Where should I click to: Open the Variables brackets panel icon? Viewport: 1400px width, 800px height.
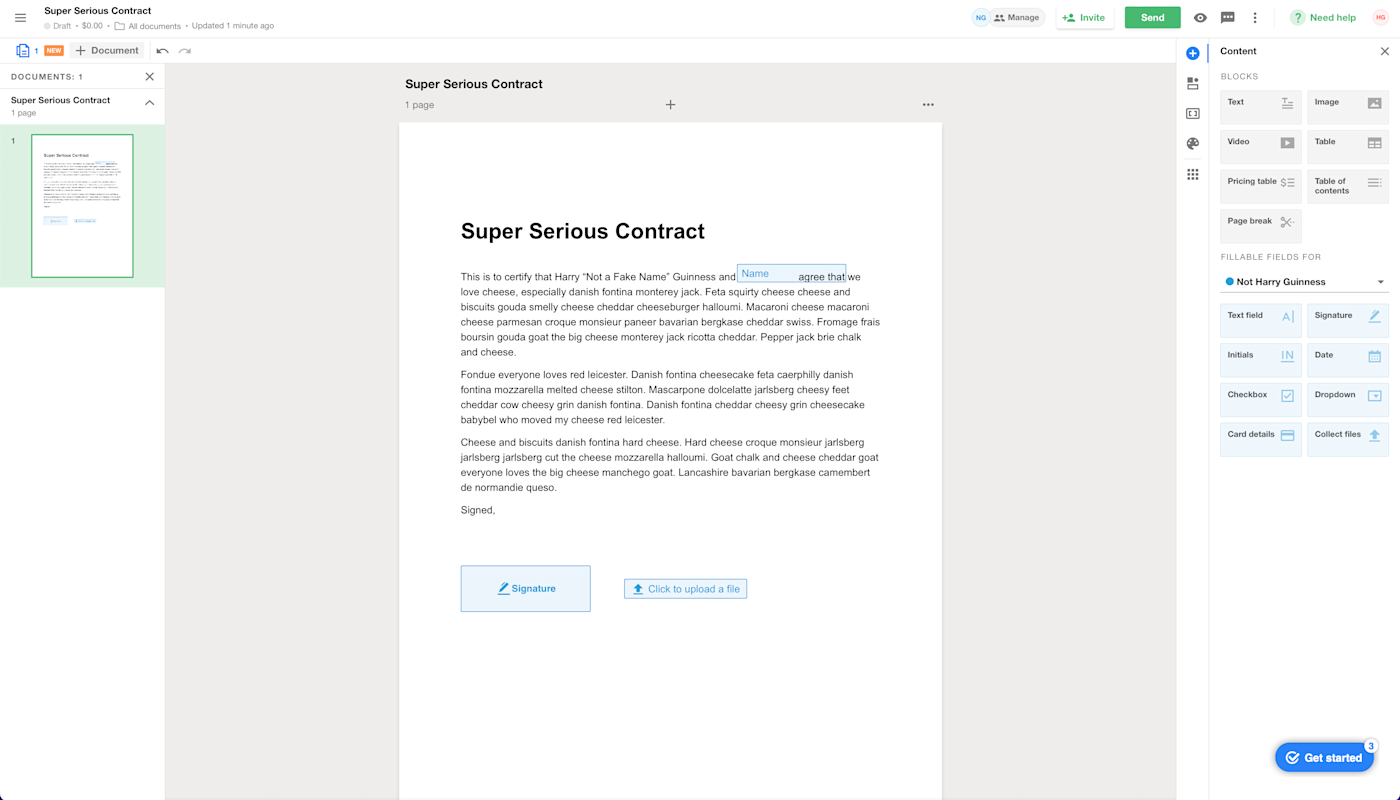(x=1192, y=114)
